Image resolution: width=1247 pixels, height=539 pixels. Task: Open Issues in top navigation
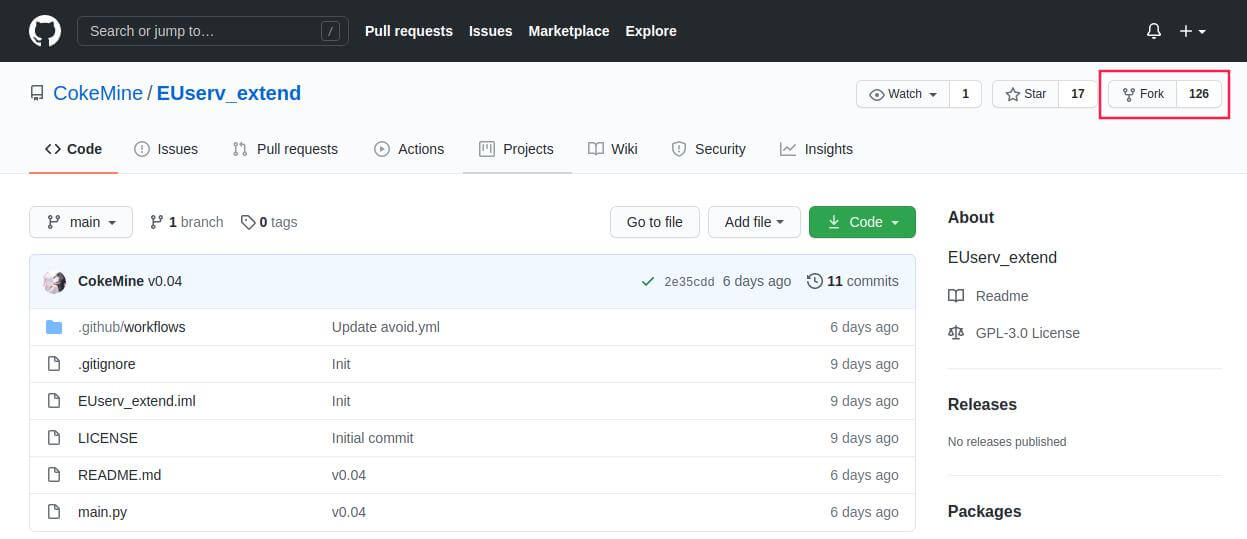point(490,31)
